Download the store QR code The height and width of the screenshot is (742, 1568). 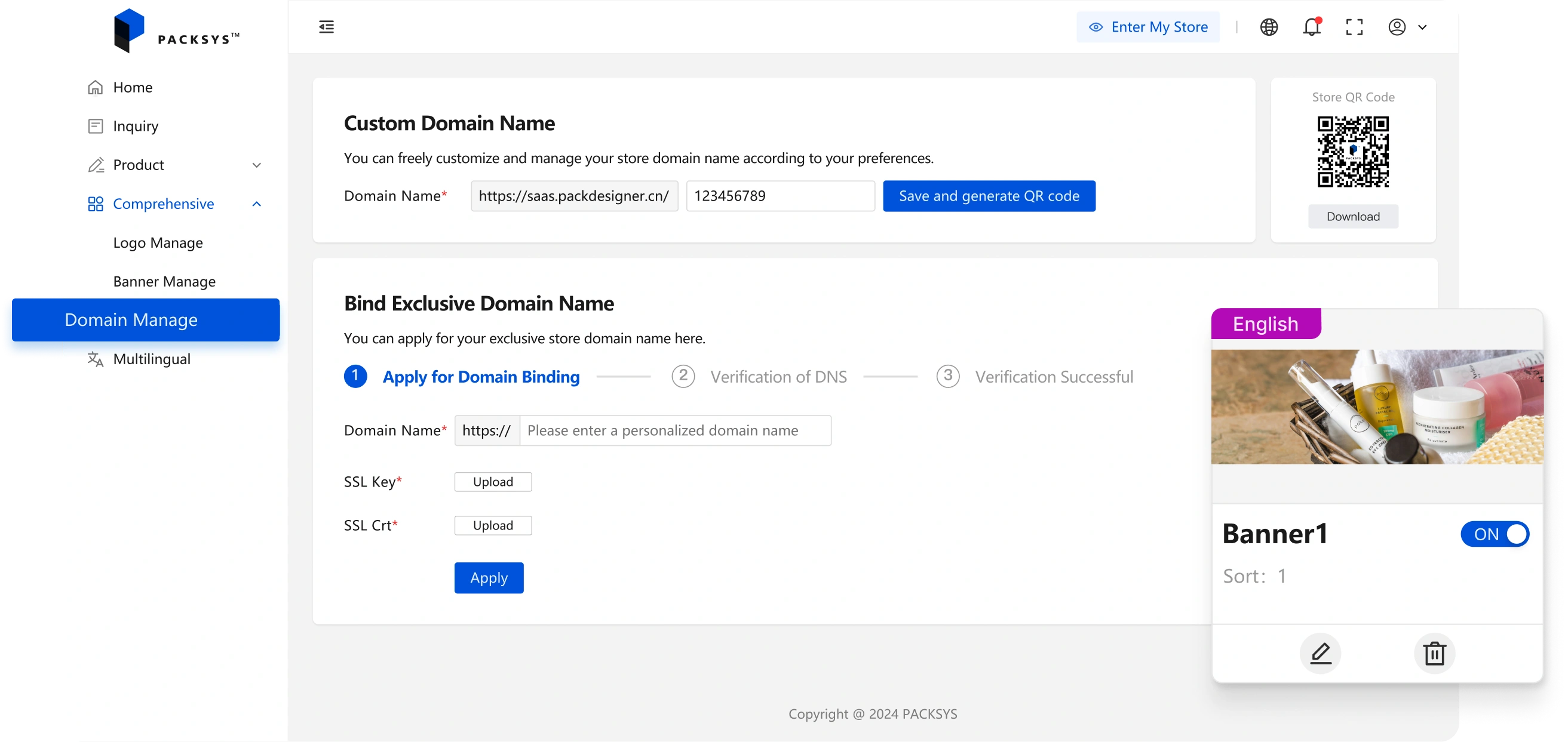point(1352,217)
